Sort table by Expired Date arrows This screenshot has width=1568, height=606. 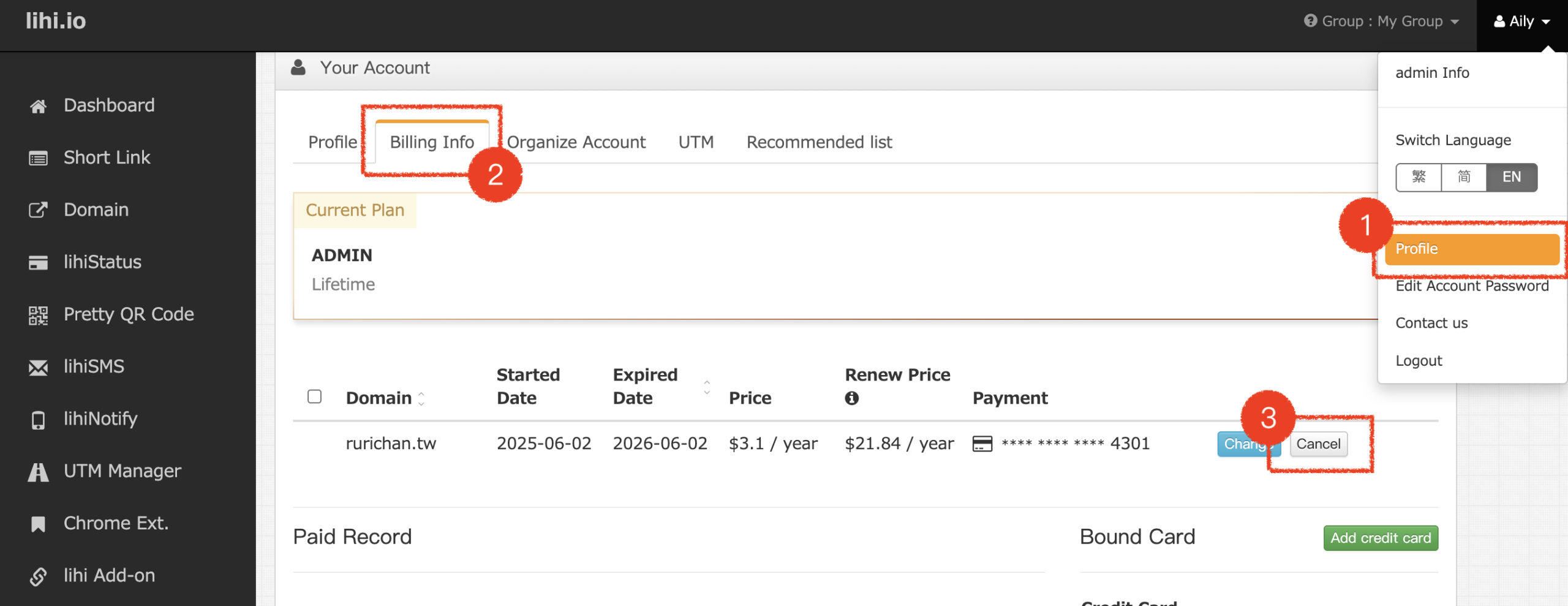(707, 387)
